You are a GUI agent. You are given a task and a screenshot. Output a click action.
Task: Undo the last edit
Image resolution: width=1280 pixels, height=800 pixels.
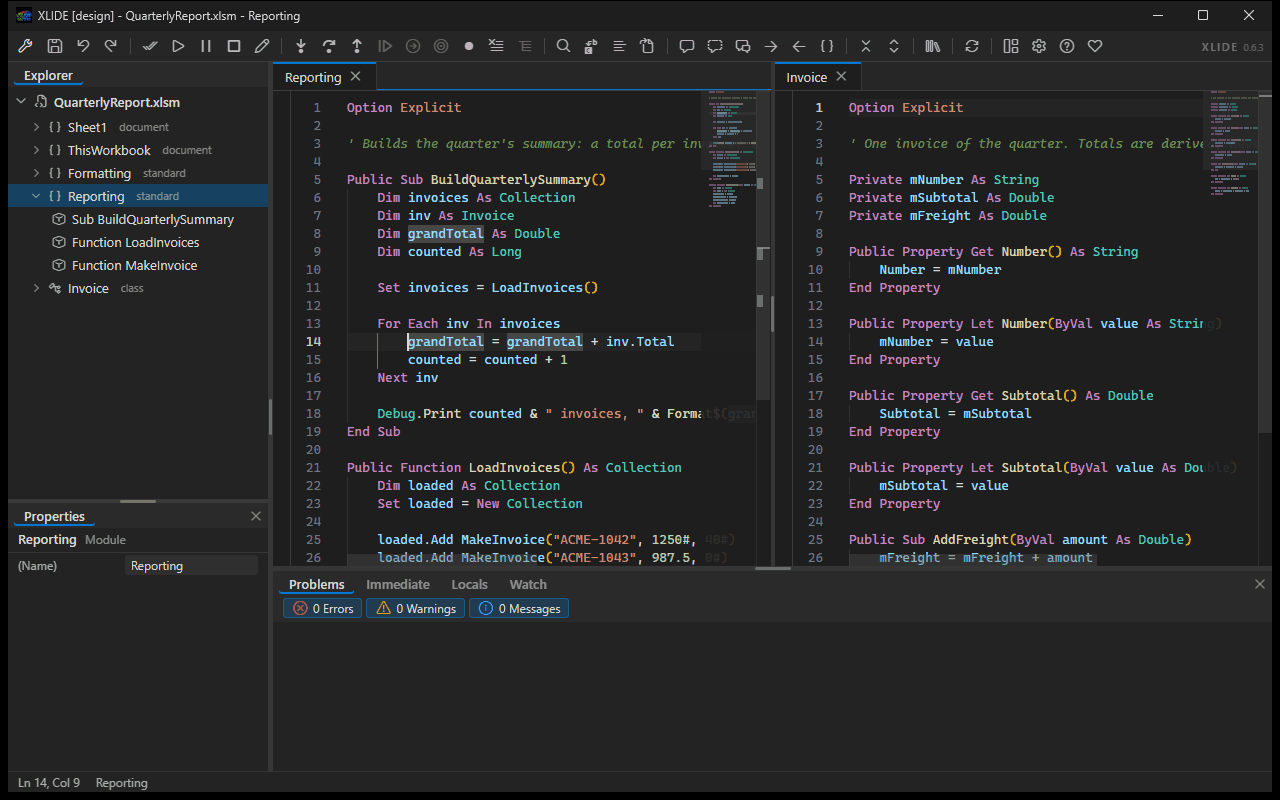[82, 46]
